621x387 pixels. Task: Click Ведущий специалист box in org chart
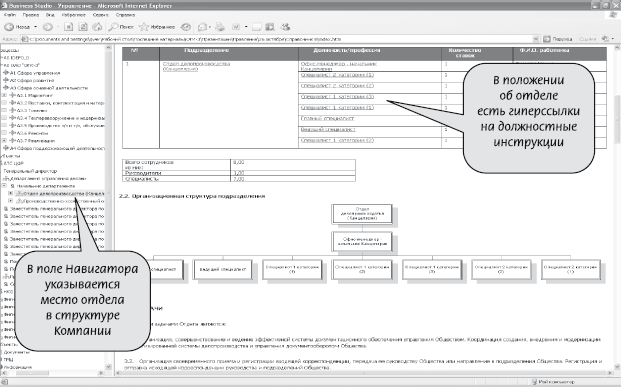[222, 269]
